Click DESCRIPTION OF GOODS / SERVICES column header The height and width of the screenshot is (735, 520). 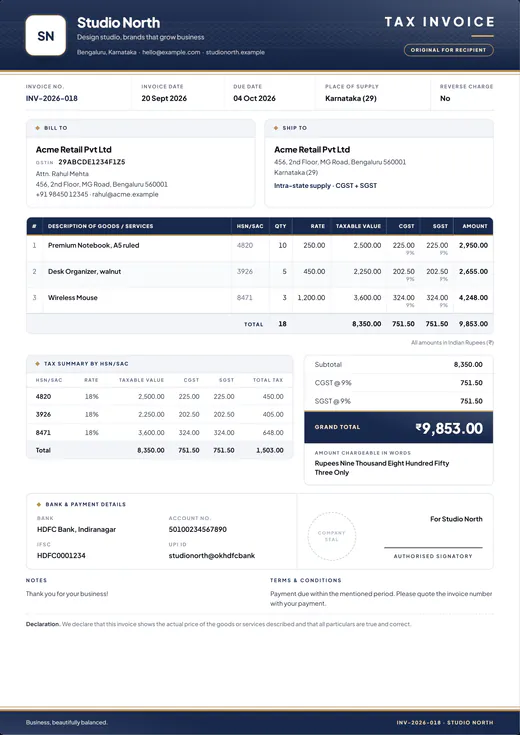(x=100, y=226)
